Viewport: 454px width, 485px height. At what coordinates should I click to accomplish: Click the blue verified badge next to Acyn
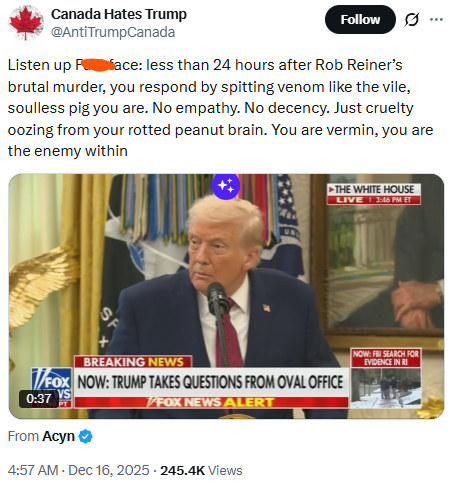point(85,436)
